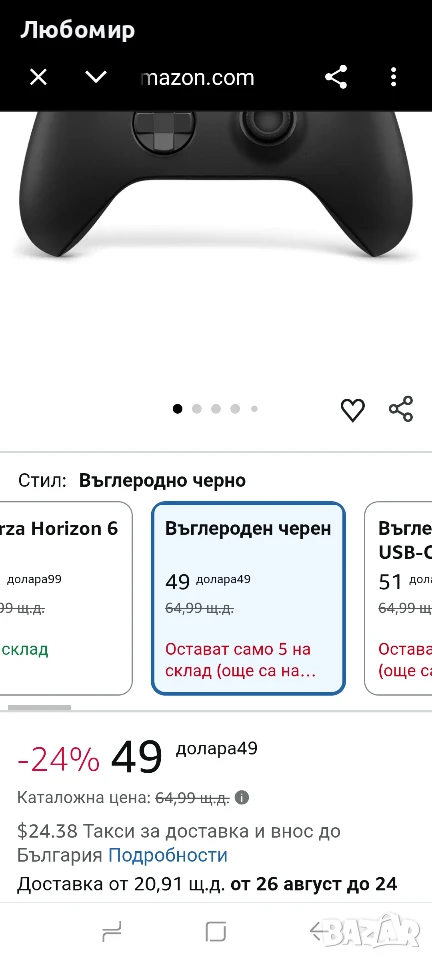The width and height of the screenshot is (432, 960).
Task: Click the horizontal style scrollbar thumb
Action: click(39, 707)
